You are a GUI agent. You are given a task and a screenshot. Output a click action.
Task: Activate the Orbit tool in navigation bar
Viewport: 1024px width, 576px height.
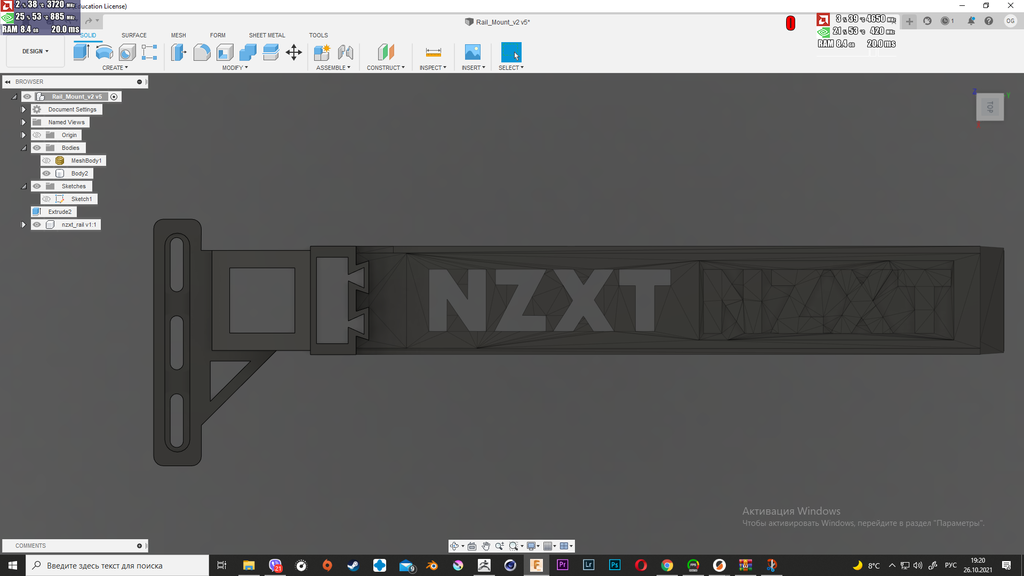click(x=454, y=546)
